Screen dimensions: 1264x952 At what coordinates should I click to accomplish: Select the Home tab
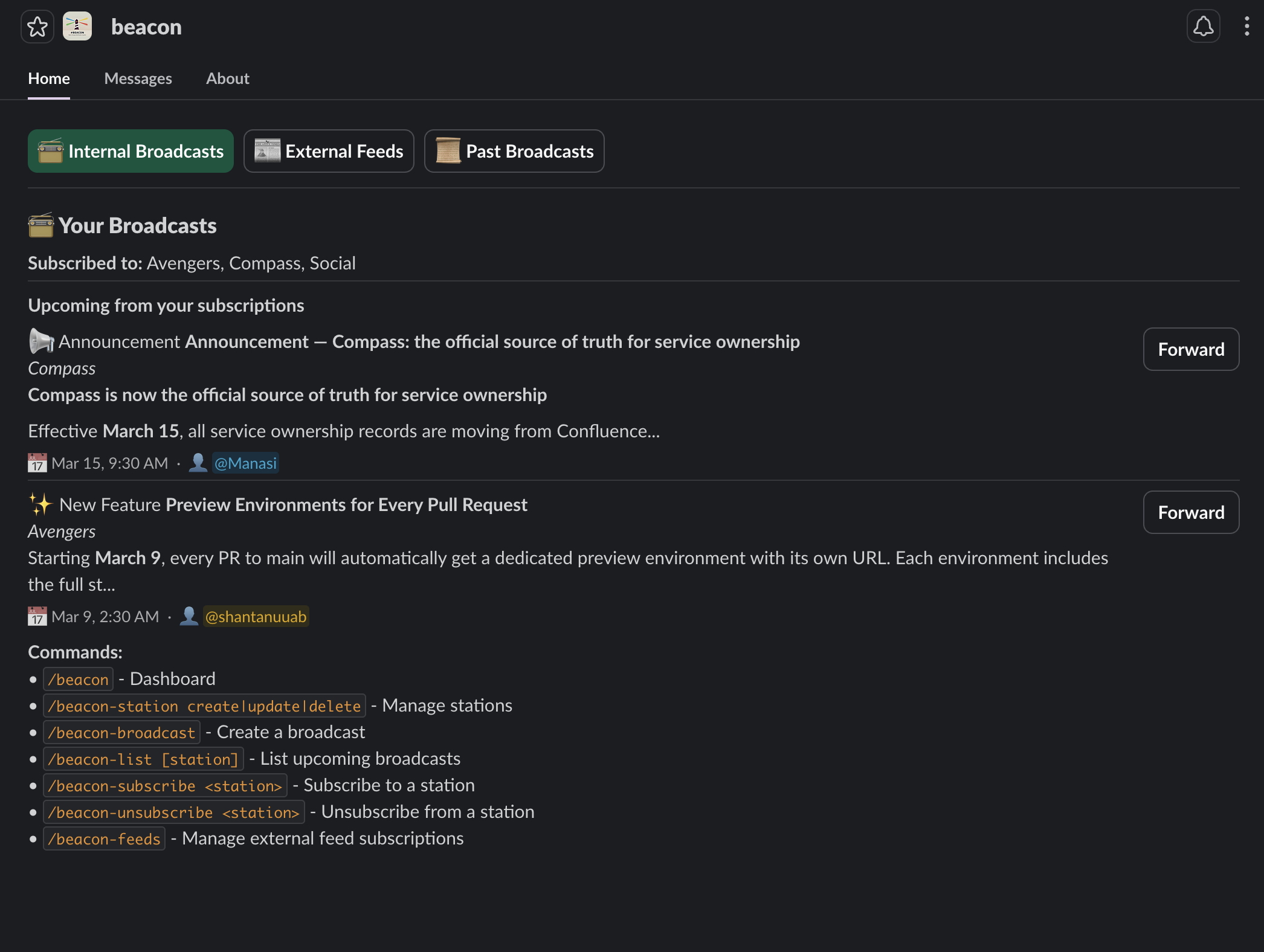pyautogui.click(x=49, y=79)
